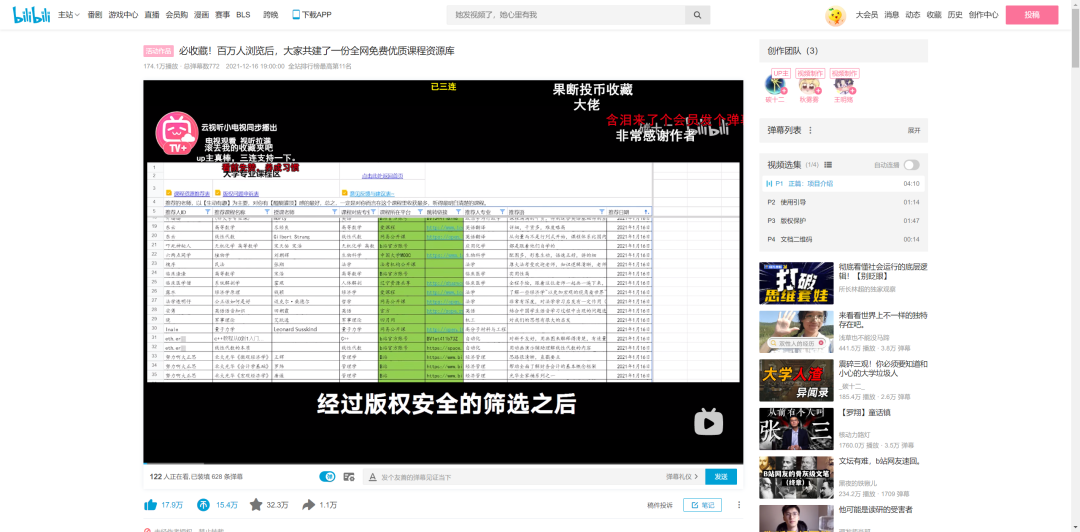Click the star favorite icon
Viewport: 1080px width, 532px height.
(256, 505)
